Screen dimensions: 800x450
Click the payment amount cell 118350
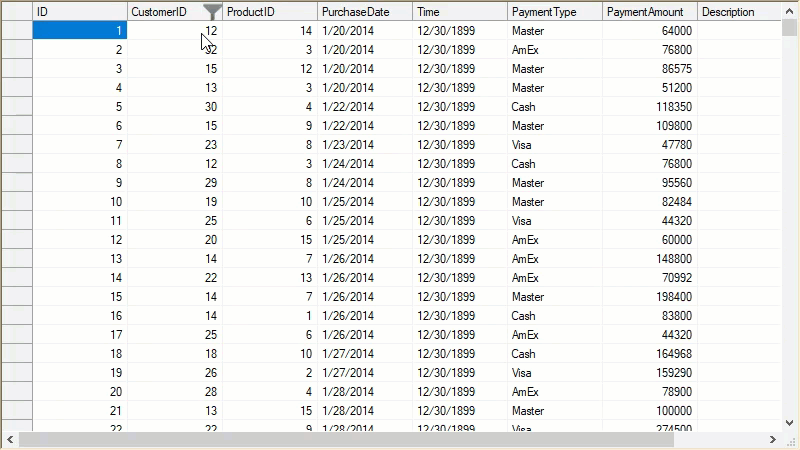coord(650,107)
